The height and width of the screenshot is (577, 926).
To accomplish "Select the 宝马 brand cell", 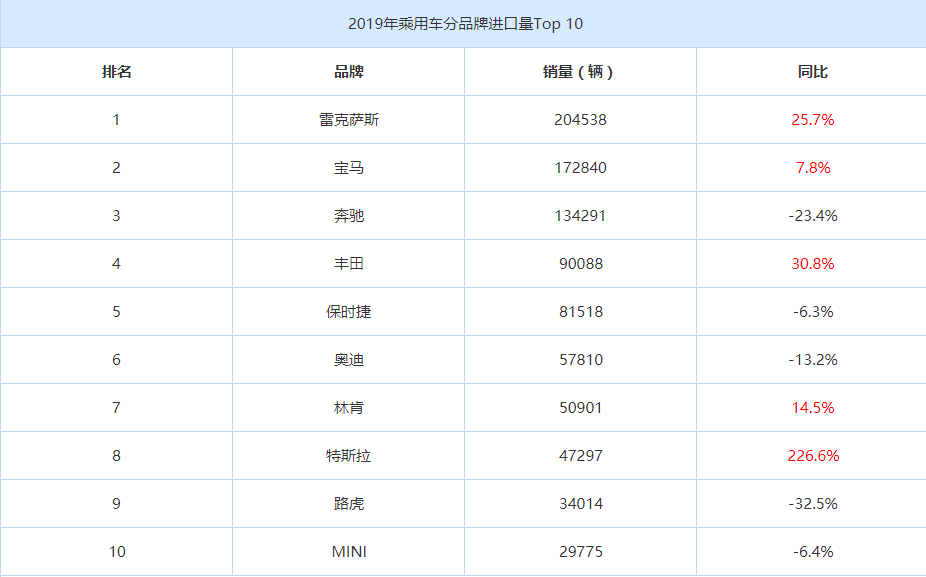I will coord(348,168).
